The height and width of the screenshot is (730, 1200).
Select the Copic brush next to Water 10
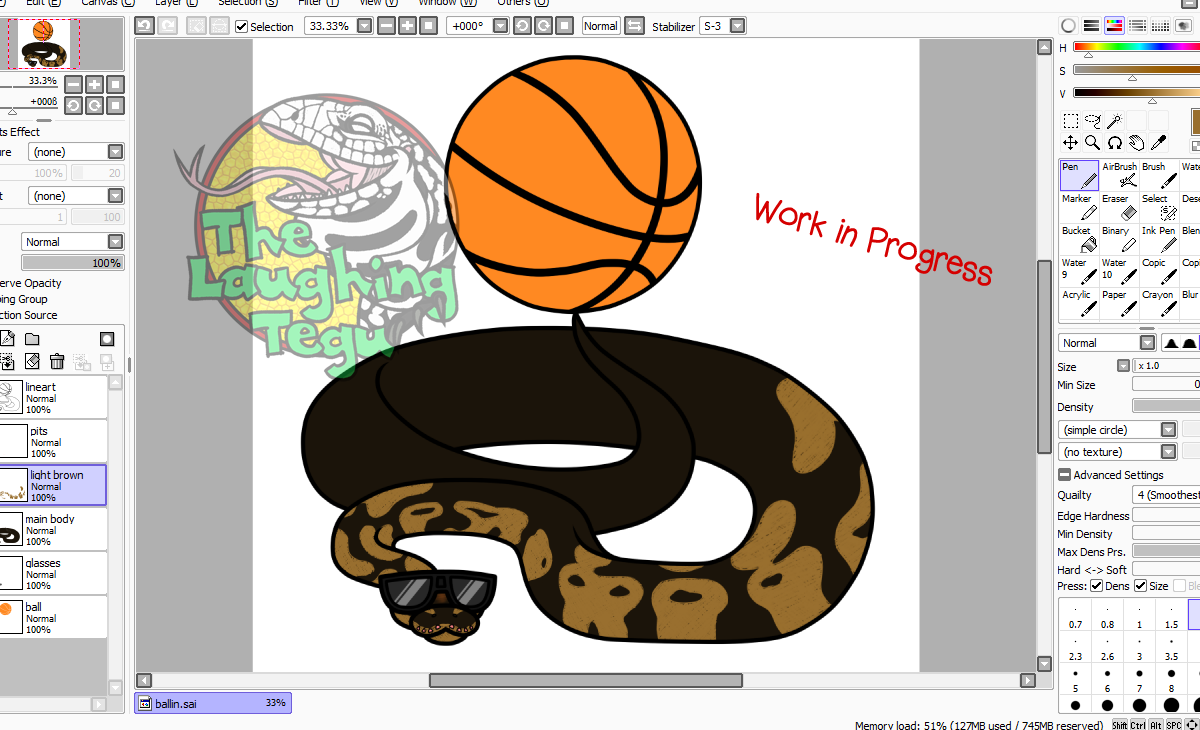point(1159,271)
